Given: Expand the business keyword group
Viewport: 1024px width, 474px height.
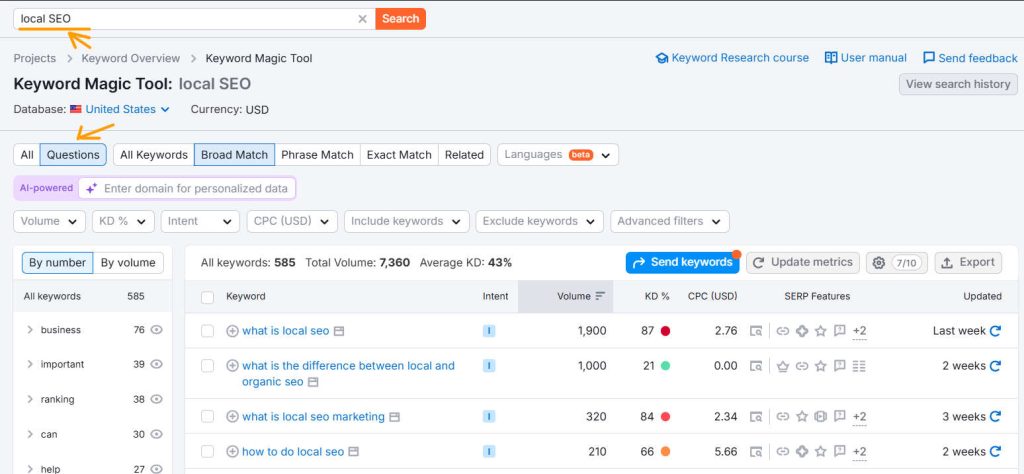Looking at the screenshot, I should pos(30,330).
